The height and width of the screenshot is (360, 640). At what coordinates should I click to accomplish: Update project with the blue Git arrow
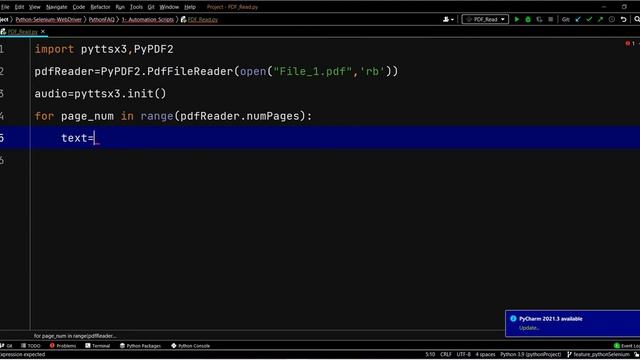(x=578, y=19)
